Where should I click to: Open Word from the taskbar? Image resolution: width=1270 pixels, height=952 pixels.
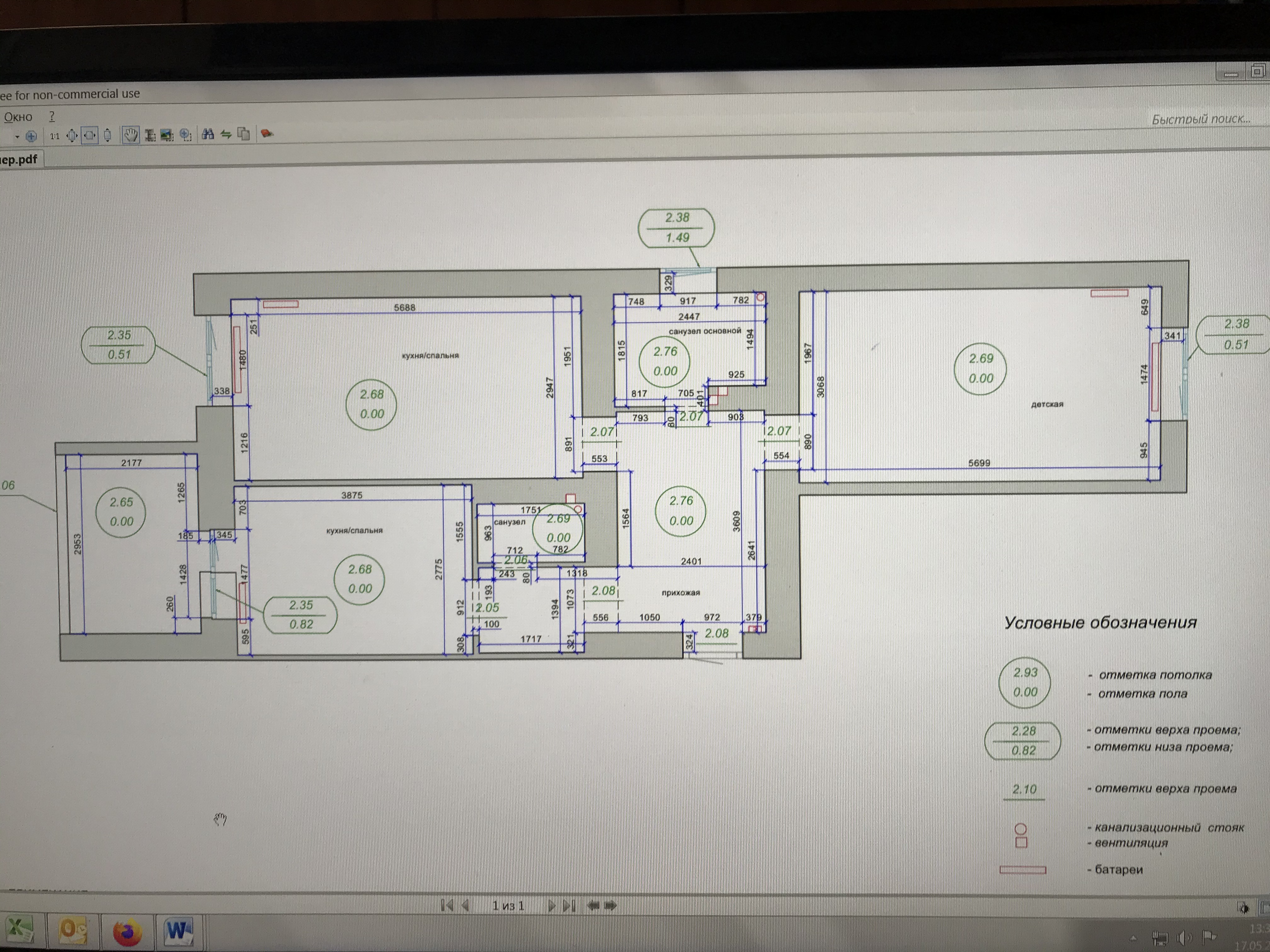[x=179, y=931]
